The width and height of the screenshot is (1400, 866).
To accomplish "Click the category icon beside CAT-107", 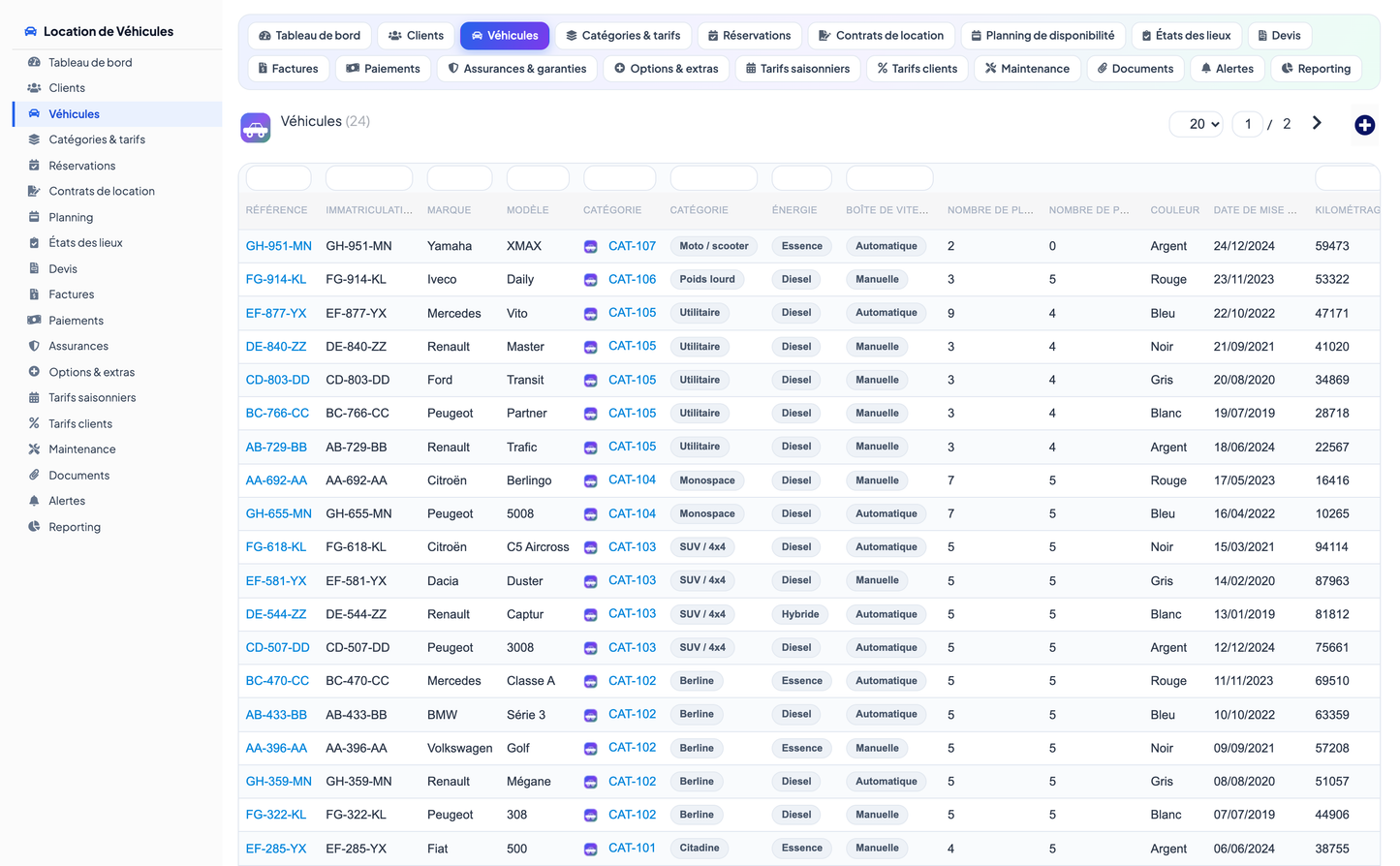I will click(x=591, y=247).
